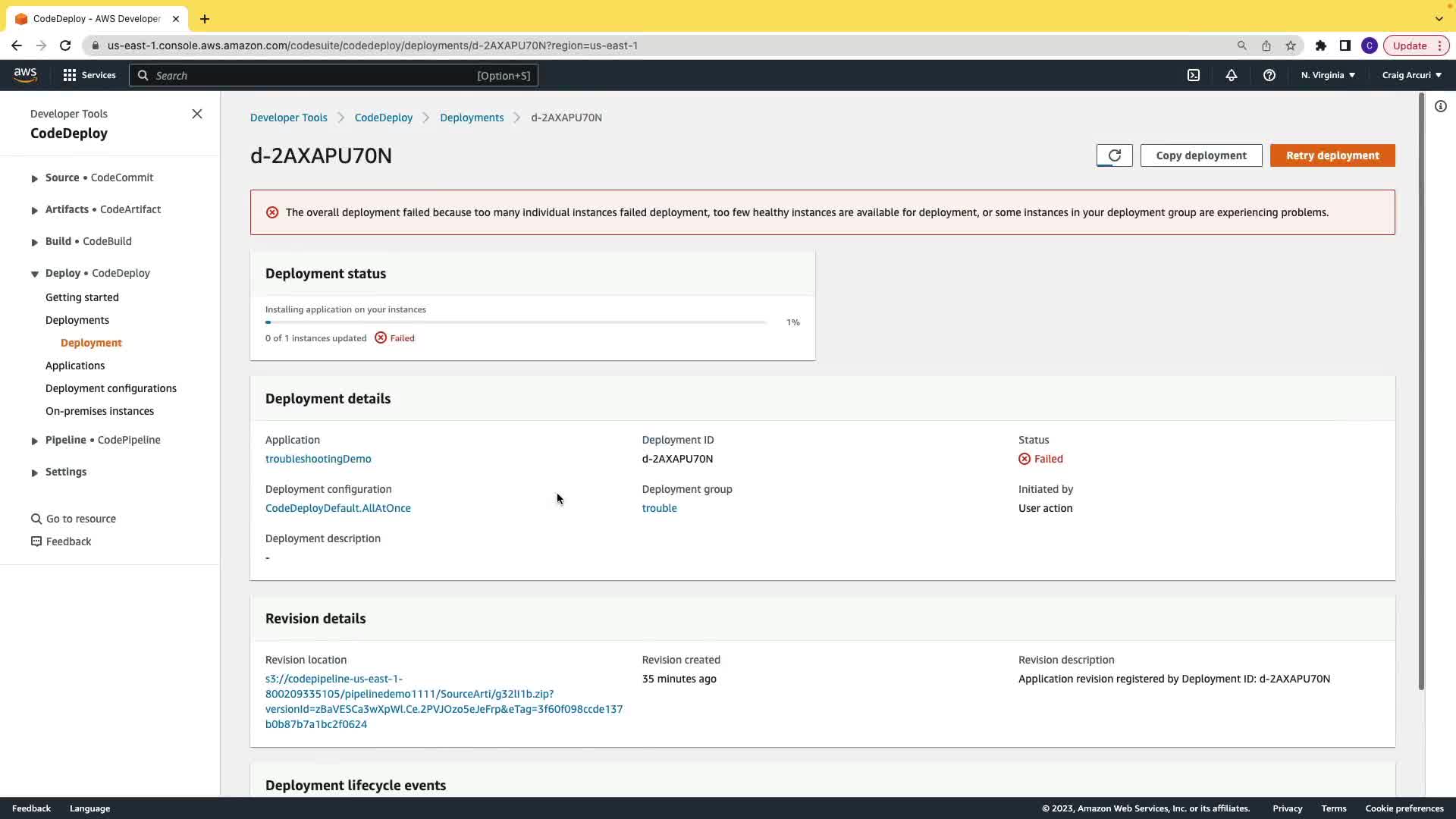Click the AWS logo home icon

point(25,74)
